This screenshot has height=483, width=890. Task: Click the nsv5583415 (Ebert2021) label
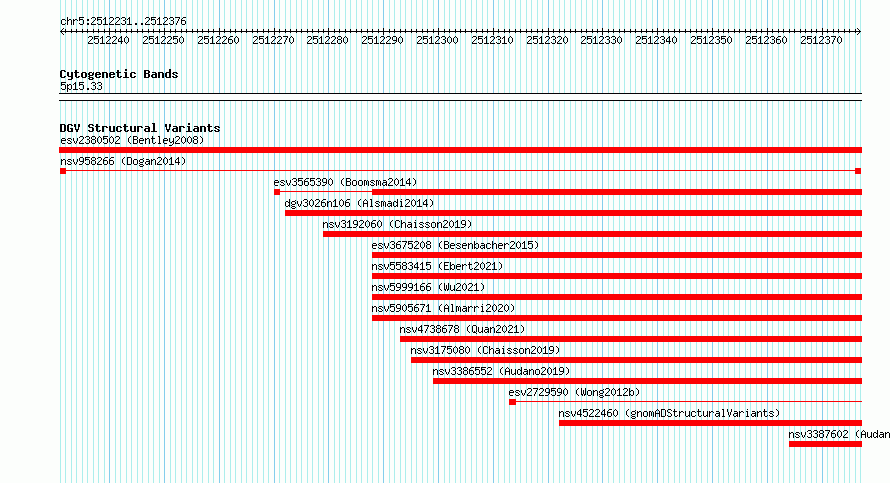(437, 266)
